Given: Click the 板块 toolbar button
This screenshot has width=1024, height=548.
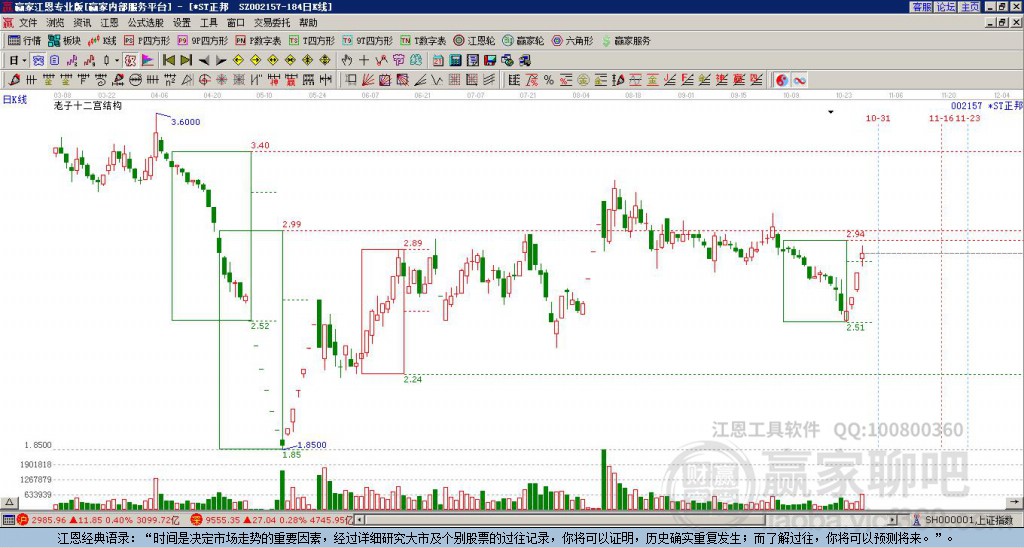Looking at the screenshot, I should click(65, 40).
